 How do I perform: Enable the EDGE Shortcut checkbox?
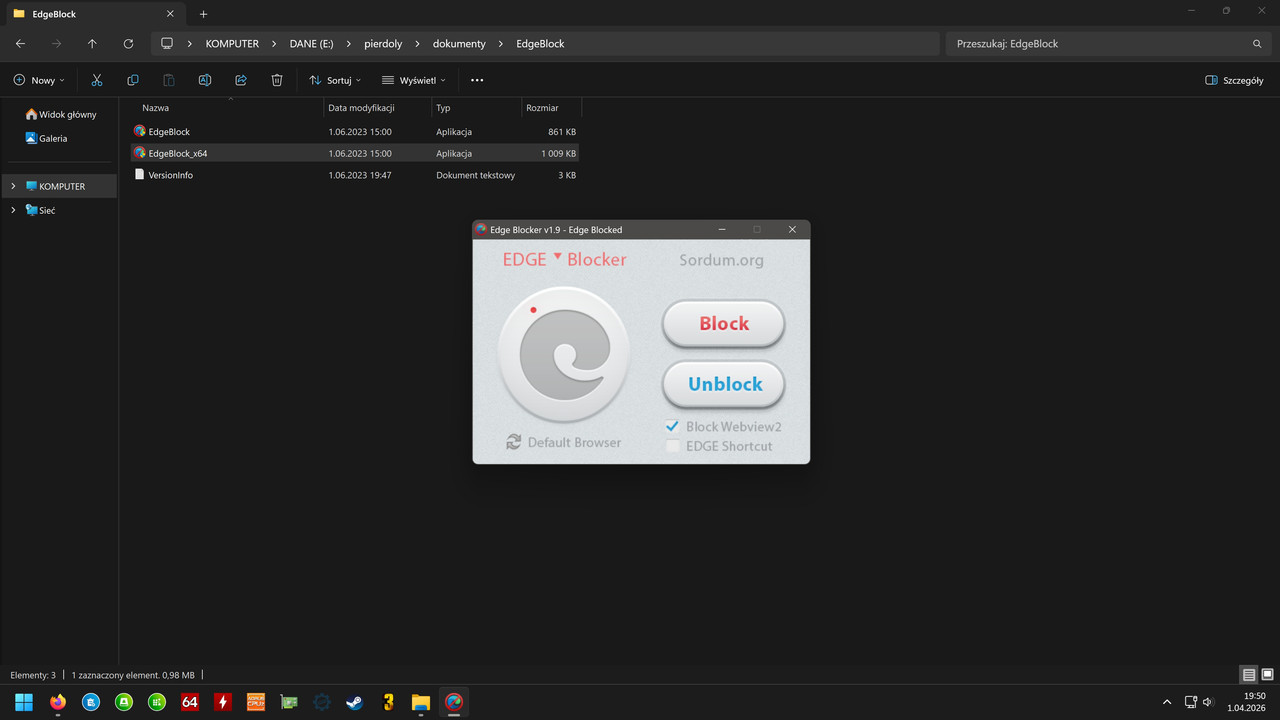[x=673, y=446]
